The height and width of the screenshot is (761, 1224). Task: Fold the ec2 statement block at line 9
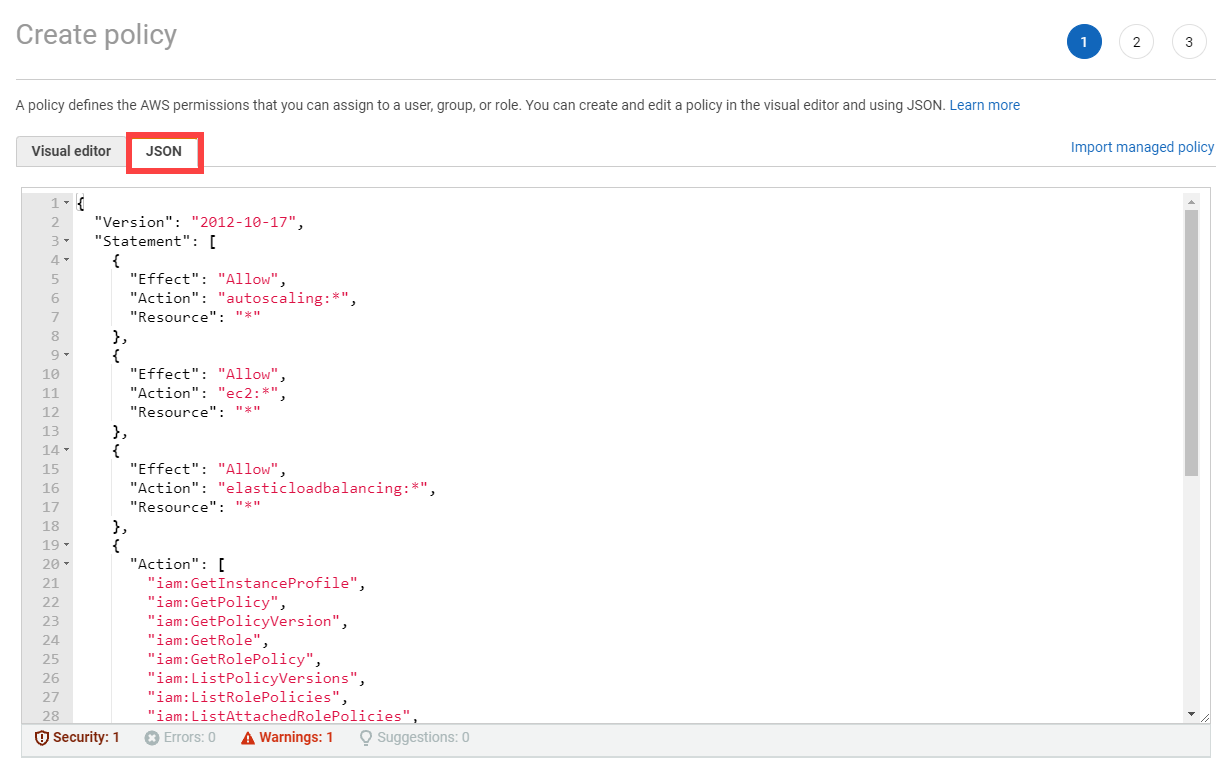pos(66,355)
